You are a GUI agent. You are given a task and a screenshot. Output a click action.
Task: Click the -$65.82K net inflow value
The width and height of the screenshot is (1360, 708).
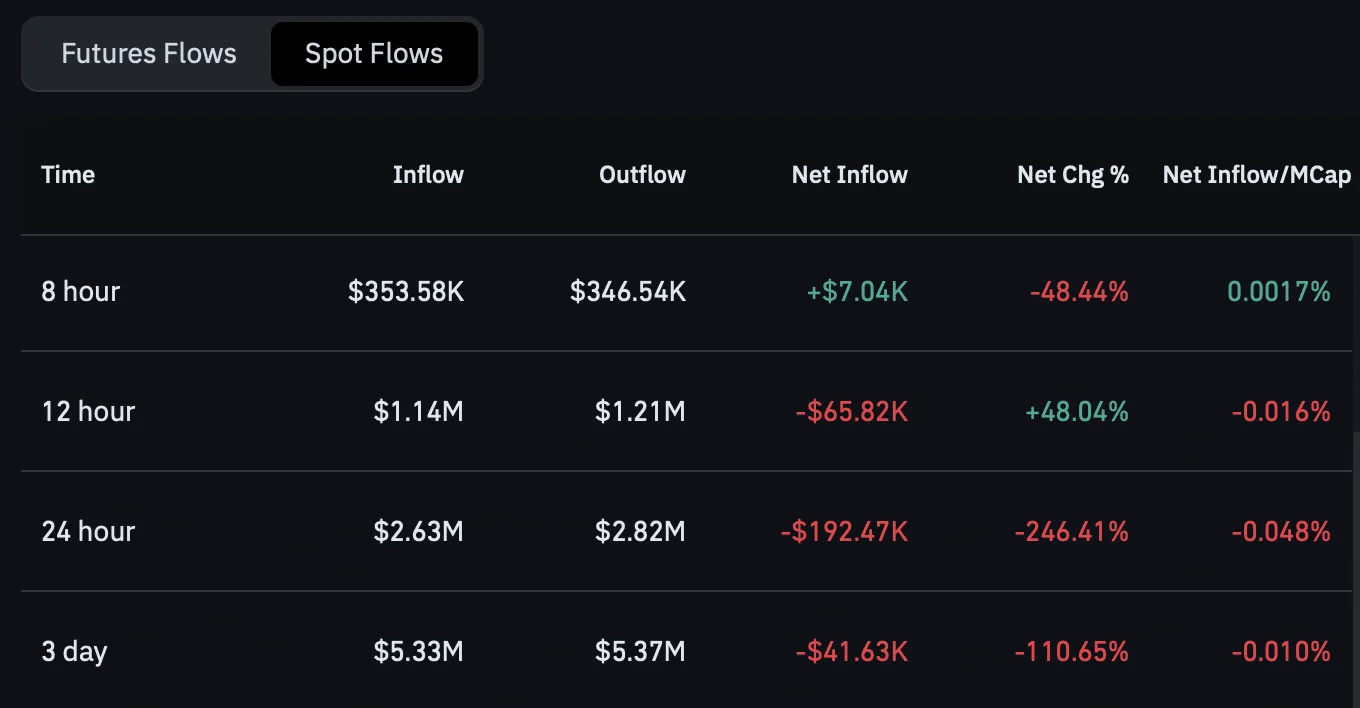852,411
